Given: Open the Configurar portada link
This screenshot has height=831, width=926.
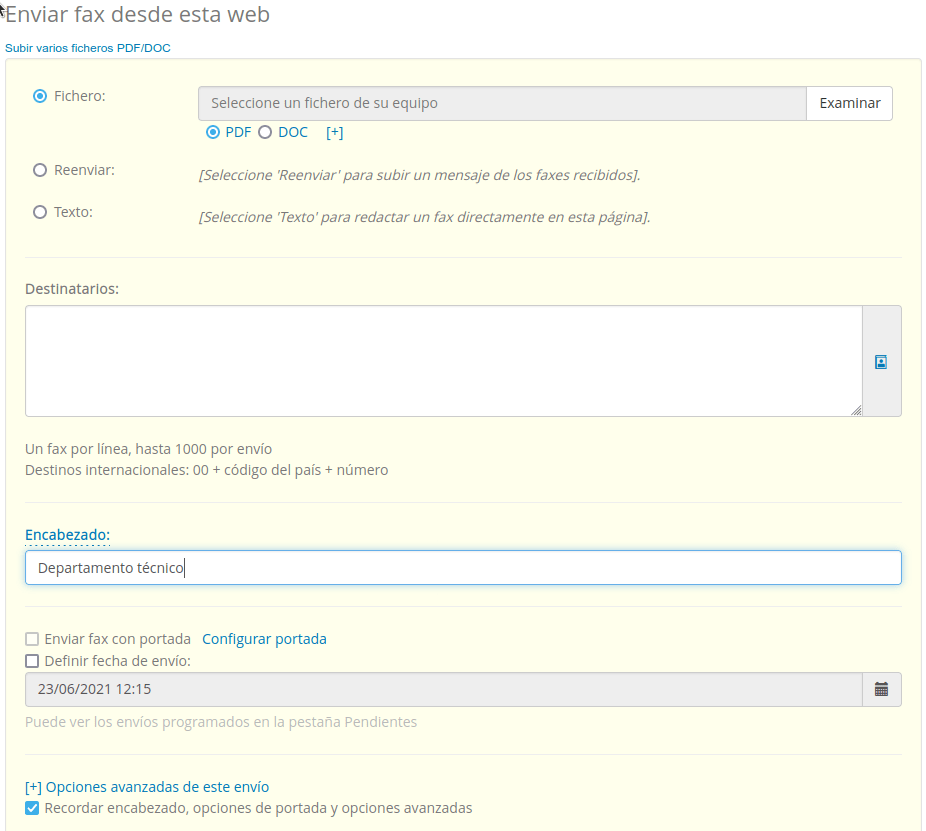Looking at the screenshot, I should tap(264, 639).
